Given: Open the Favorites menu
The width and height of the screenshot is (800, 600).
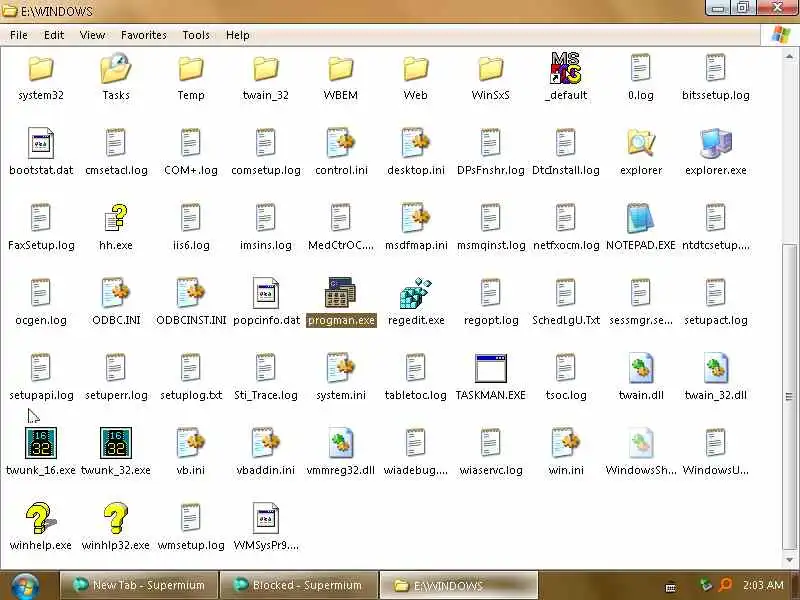Looking at the screenshot, I should tap(144, 35).
